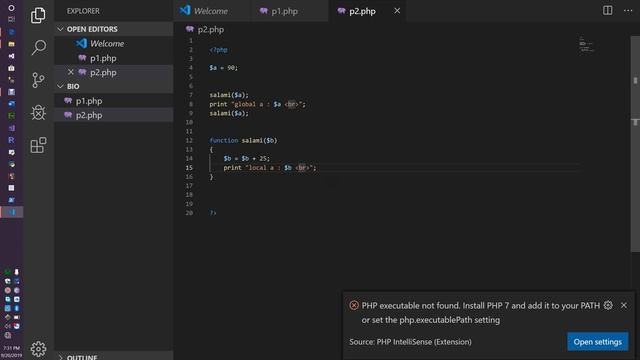Place cursor on line 4 '$a = 90;'
Image resolution: width=640 pixels, height=360 pixels.
click(x=223, y=68)
